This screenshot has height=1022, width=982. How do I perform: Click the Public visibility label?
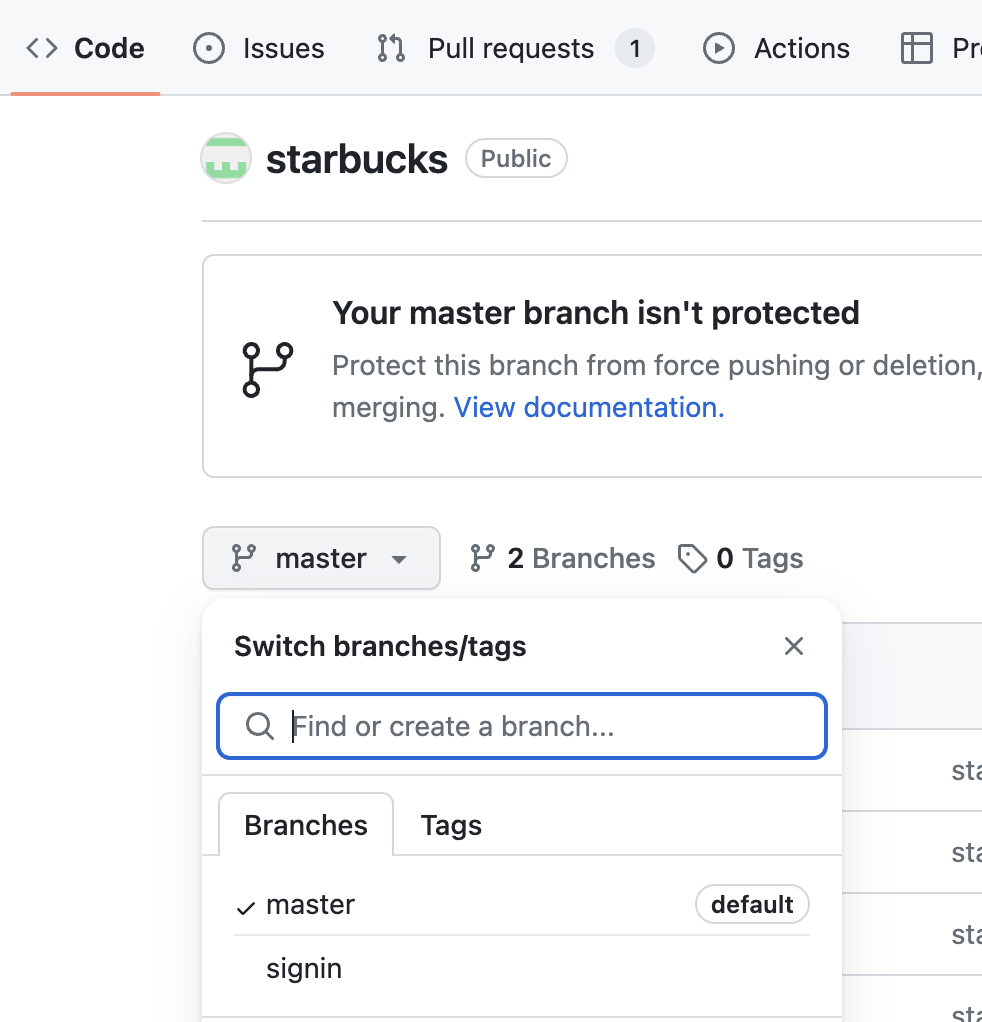pos(516,158)
